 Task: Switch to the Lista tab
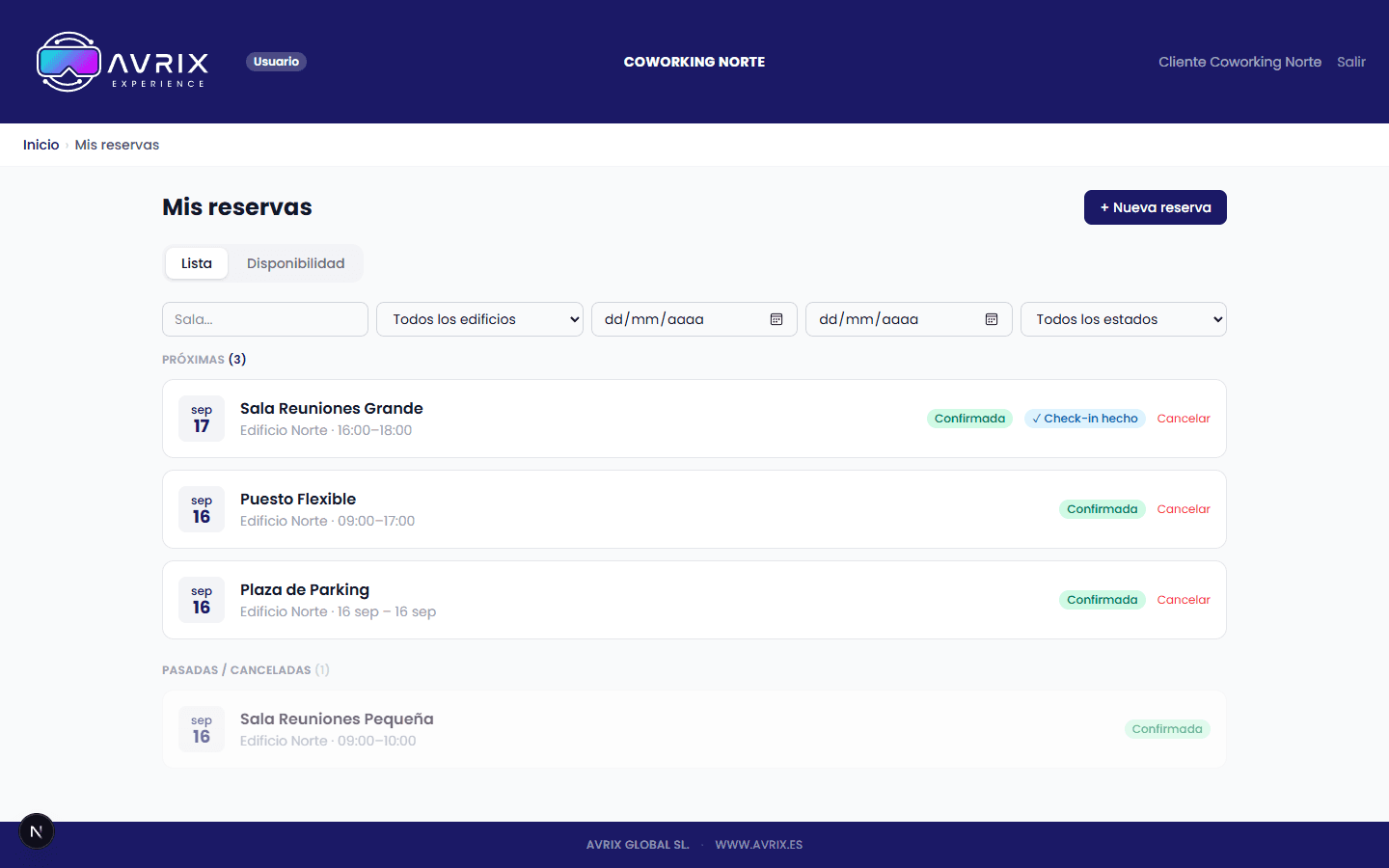tap(197, 263)
